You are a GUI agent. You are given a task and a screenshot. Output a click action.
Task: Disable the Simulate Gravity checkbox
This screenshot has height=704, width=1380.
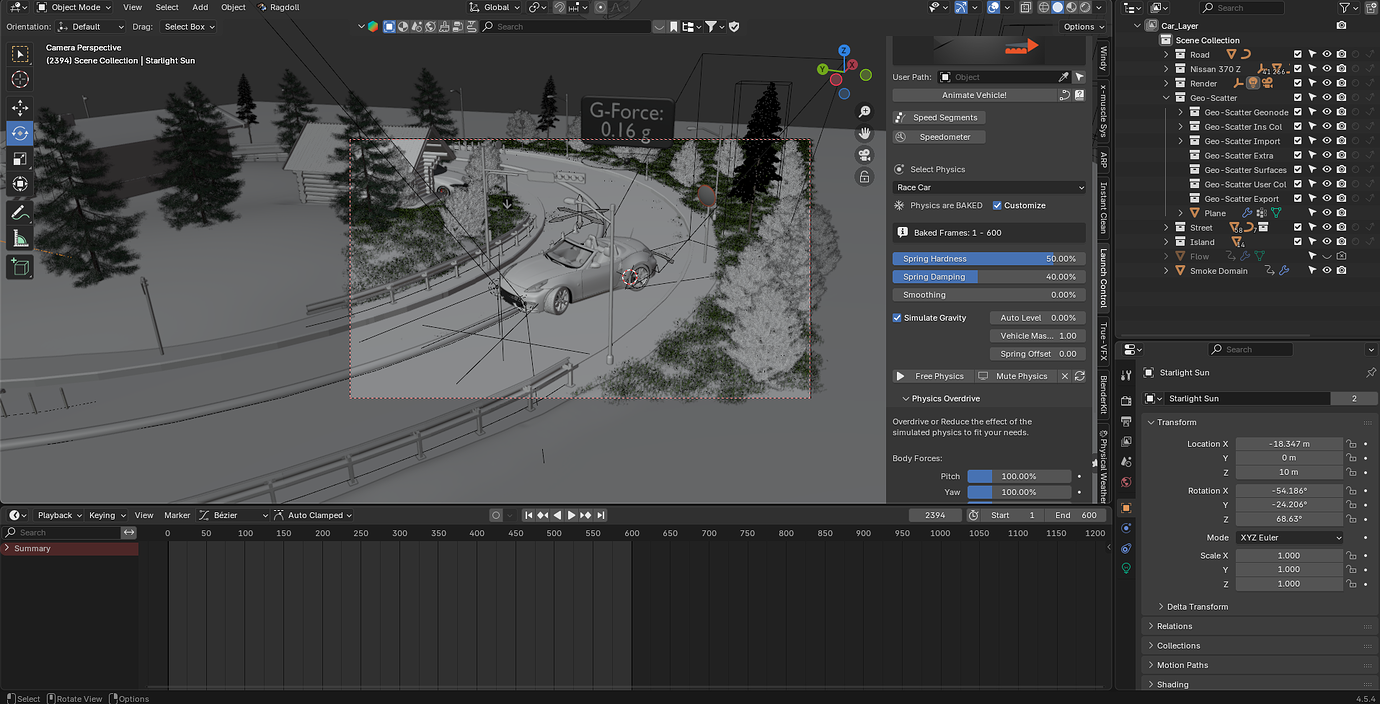coord(897,318)
